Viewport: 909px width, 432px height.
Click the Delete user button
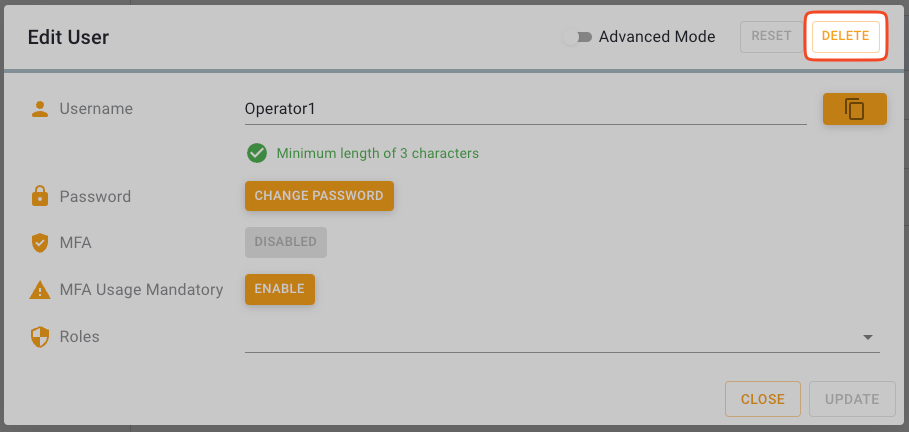click(845, 37)
